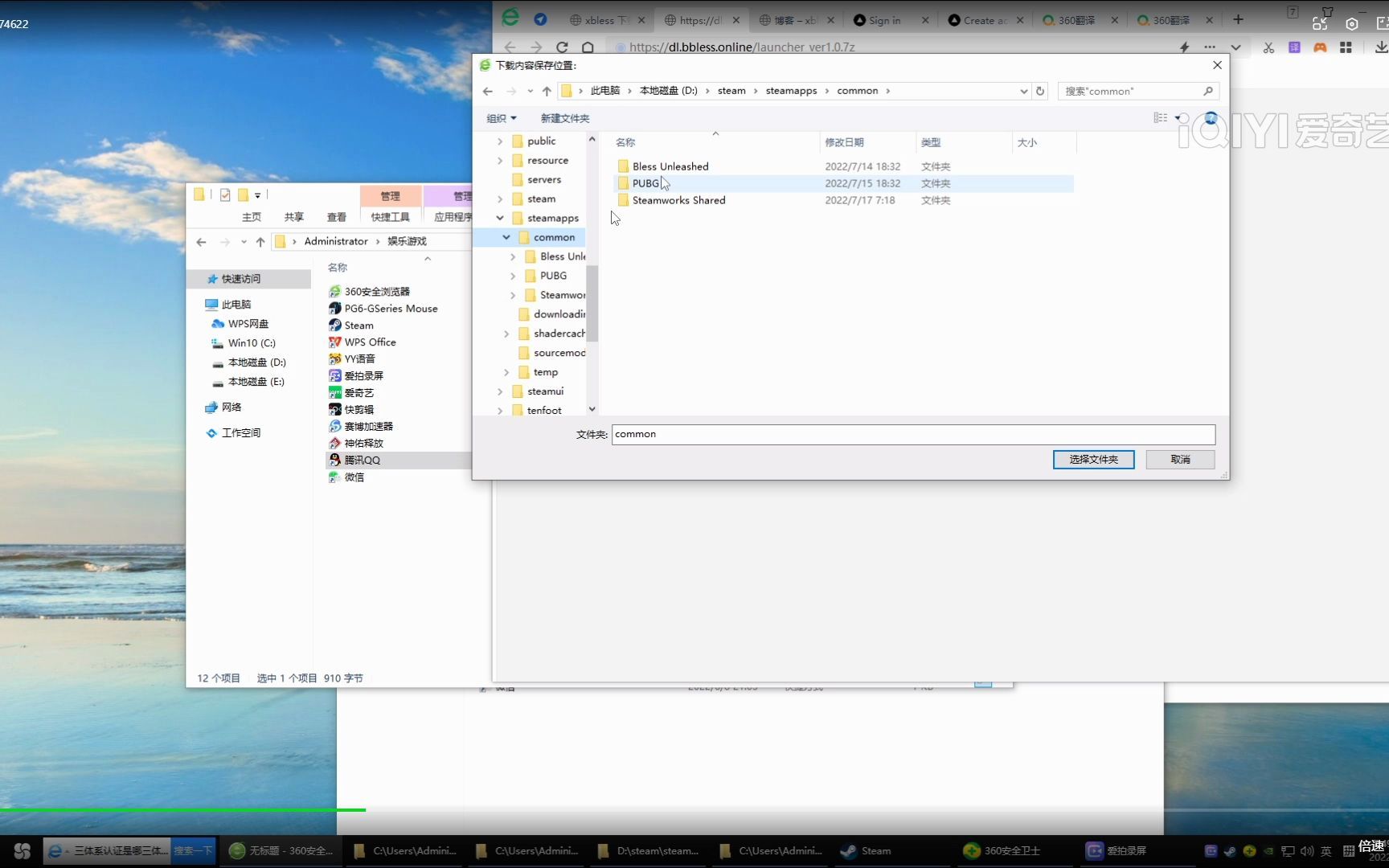Click the Windows start button

tap(22, 850)
